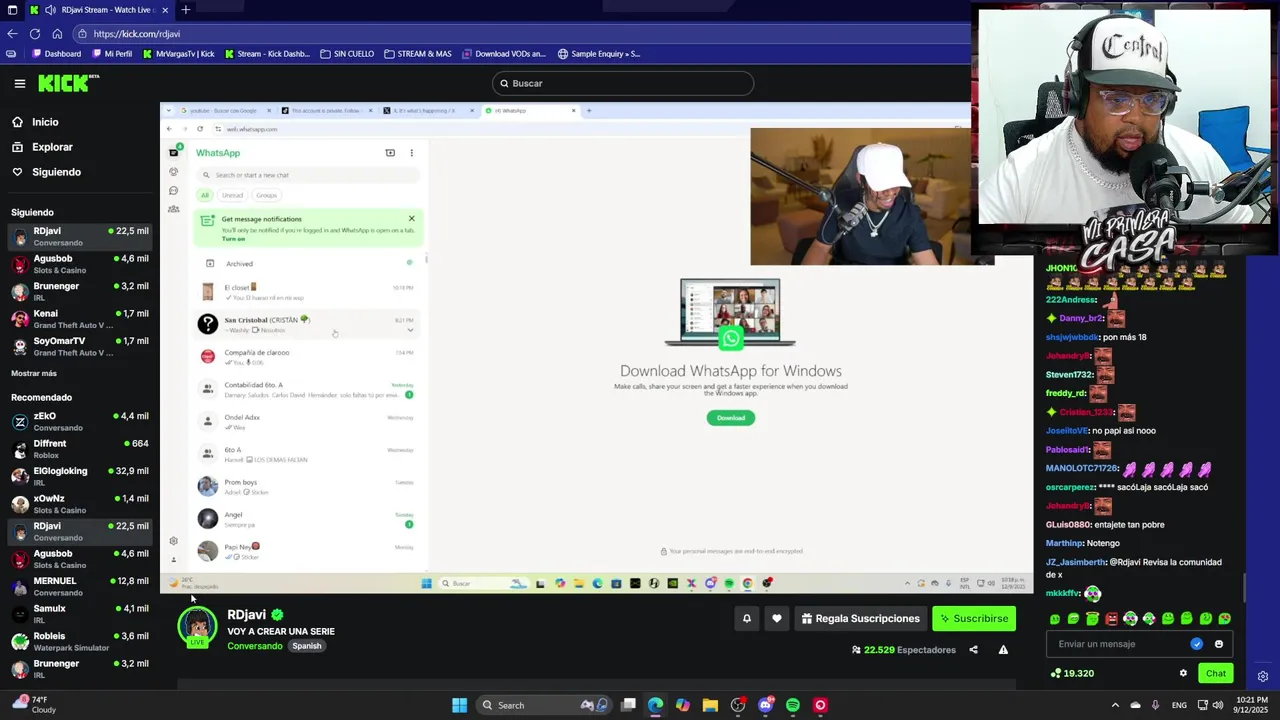Screen dimensions: 1280x720
Task: Open File Explorer from taskbar
Action: 710,705
